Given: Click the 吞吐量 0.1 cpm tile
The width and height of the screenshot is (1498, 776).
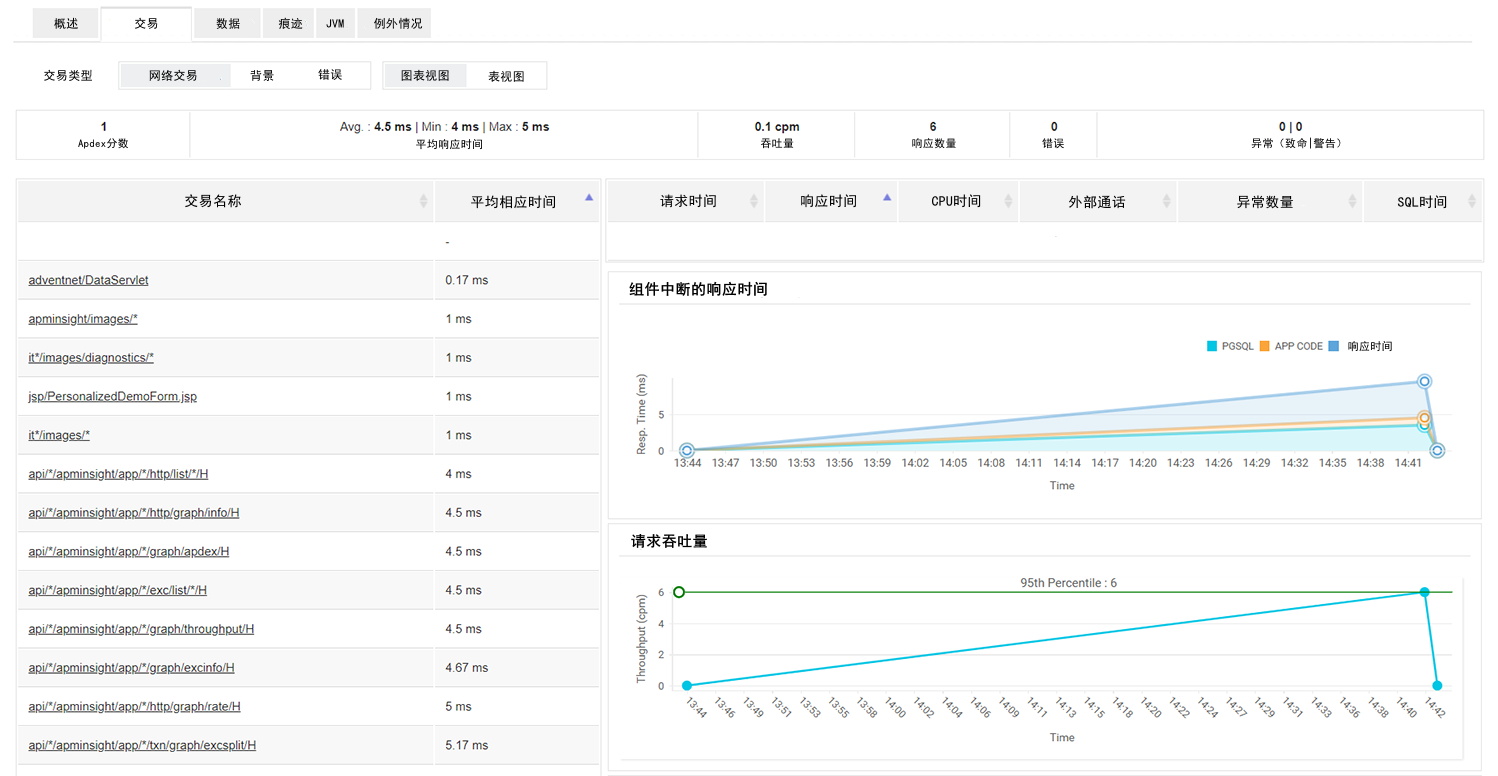Looking at the screenshot, I should 777,135.
